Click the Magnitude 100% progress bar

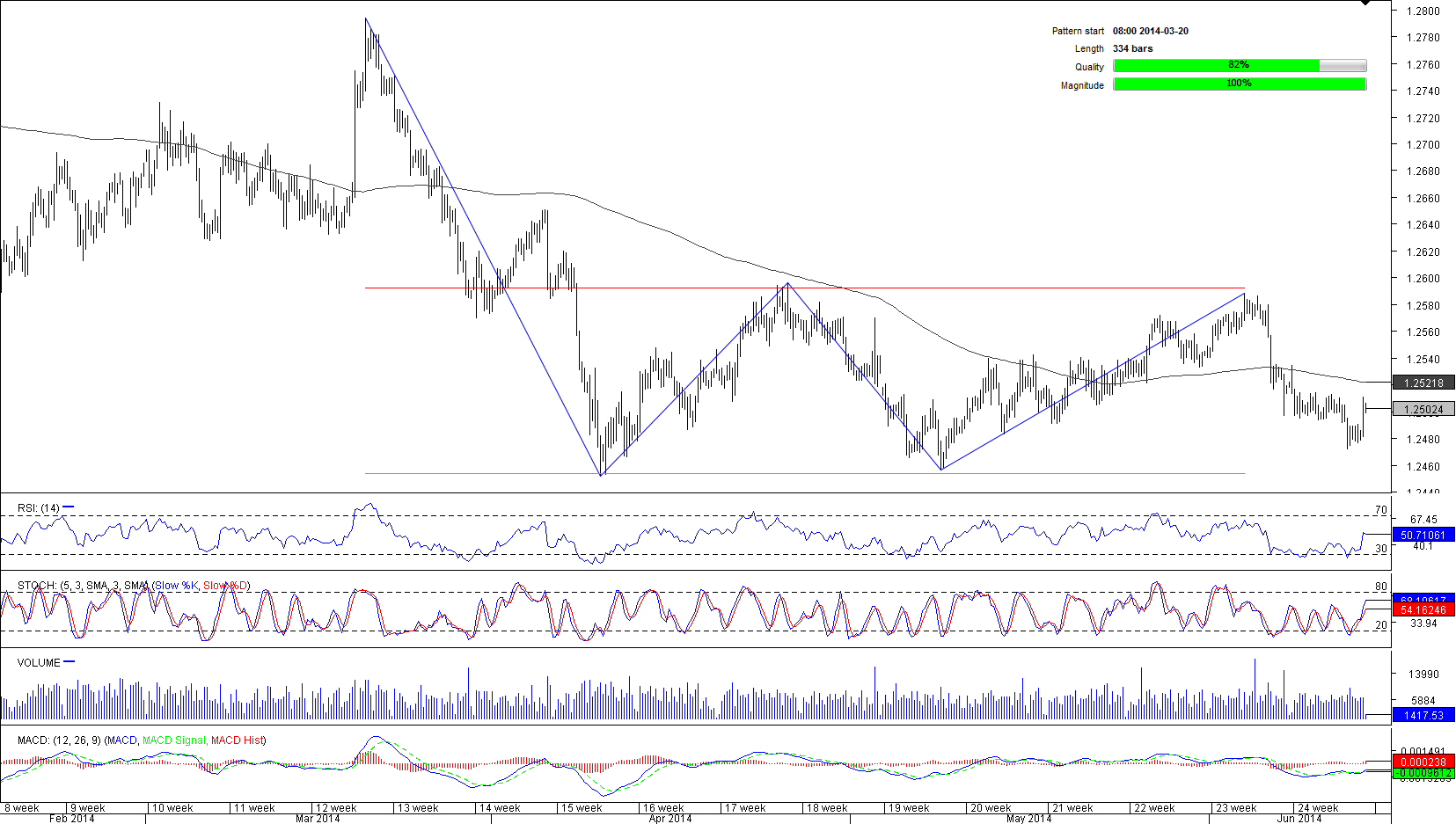point(1239,84)
